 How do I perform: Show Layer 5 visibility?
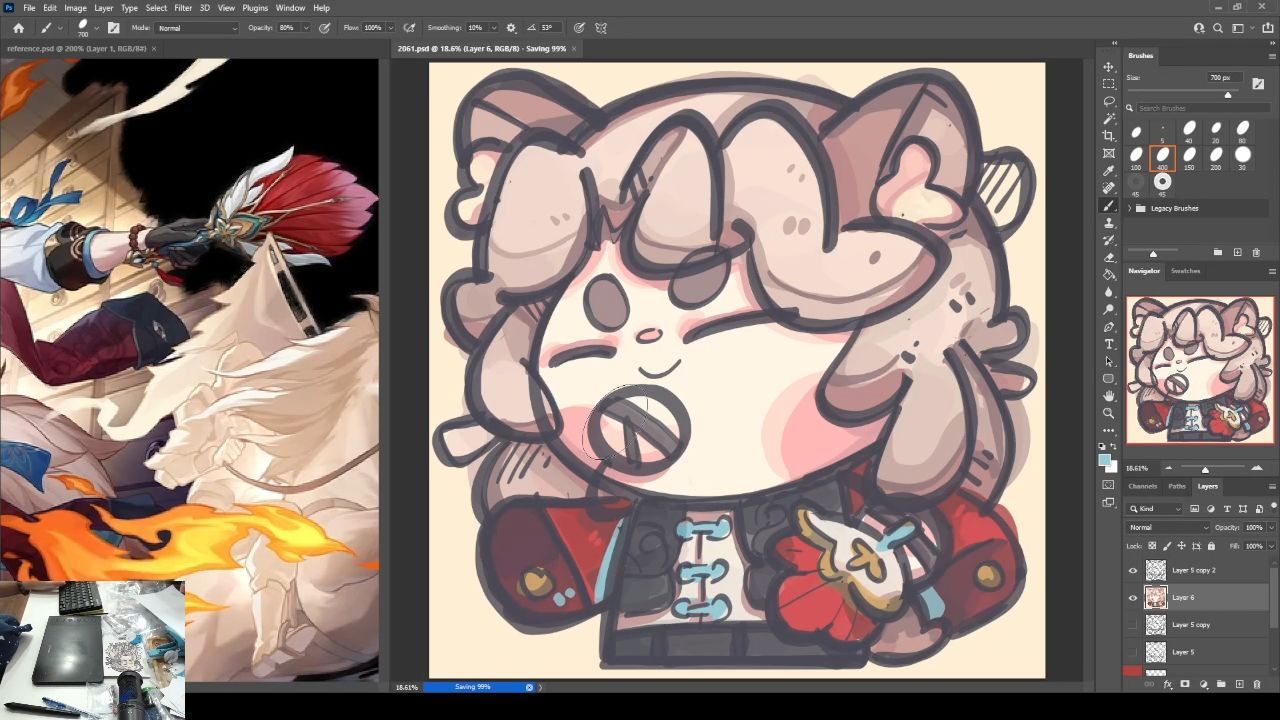pyautogui.click(x=1133, y=652)
